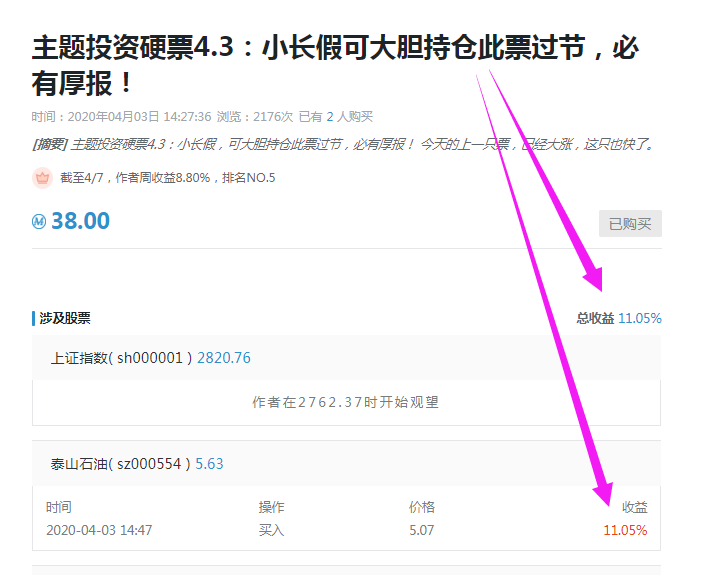This screenshot has height=575, width=723.
Task: Click the red 11.05% return cell
Action: [625, 530]
